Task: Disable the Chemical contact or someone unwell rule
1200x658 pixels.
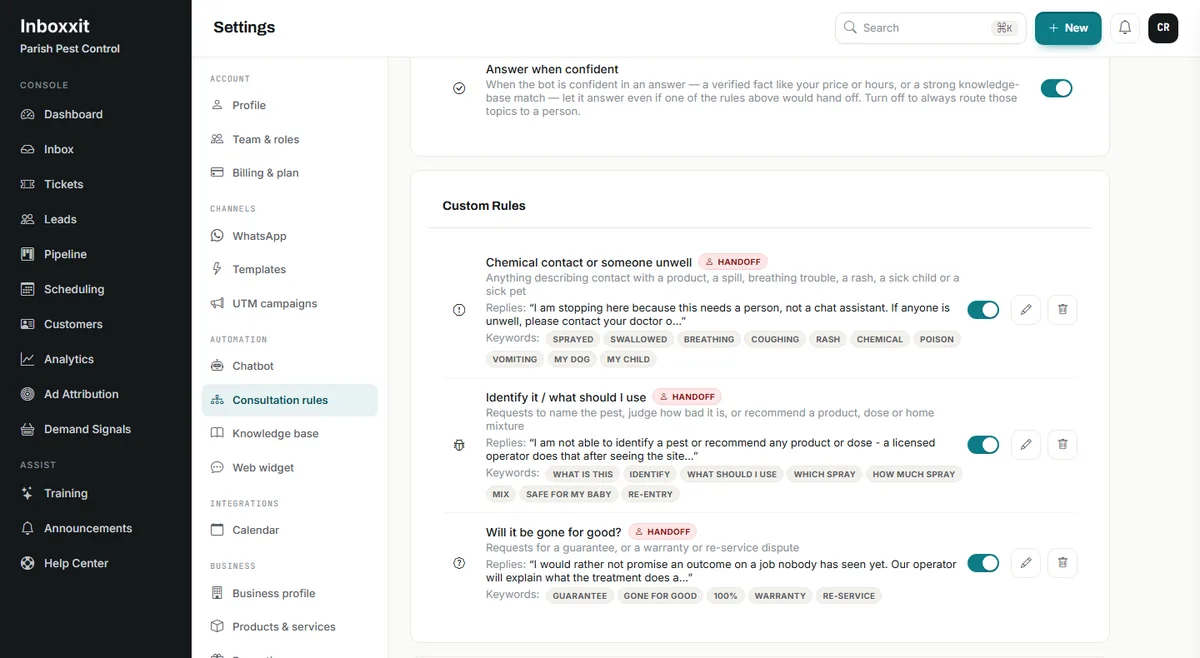Action: [983, 310]
